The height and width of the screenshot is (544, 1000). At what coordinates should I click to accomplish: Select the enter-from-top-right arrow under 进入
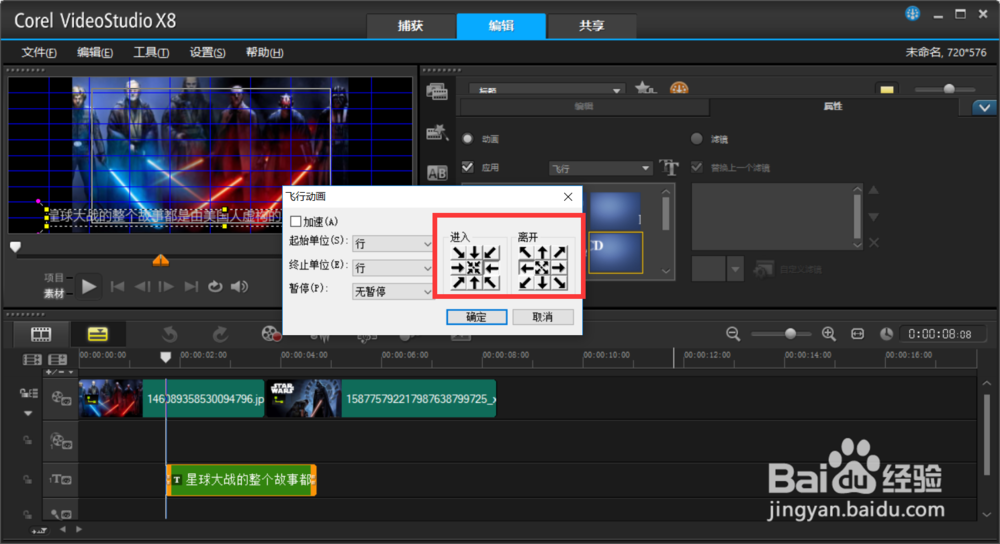pos(490,253)
